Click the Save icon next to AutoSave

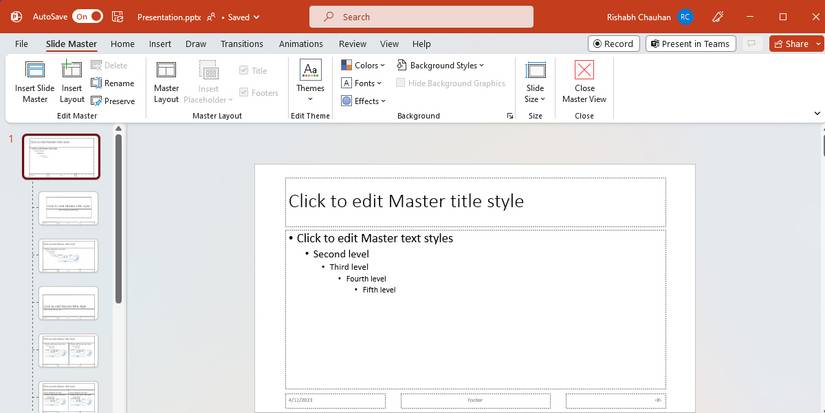pyautogui.click(x=117, y=17)
